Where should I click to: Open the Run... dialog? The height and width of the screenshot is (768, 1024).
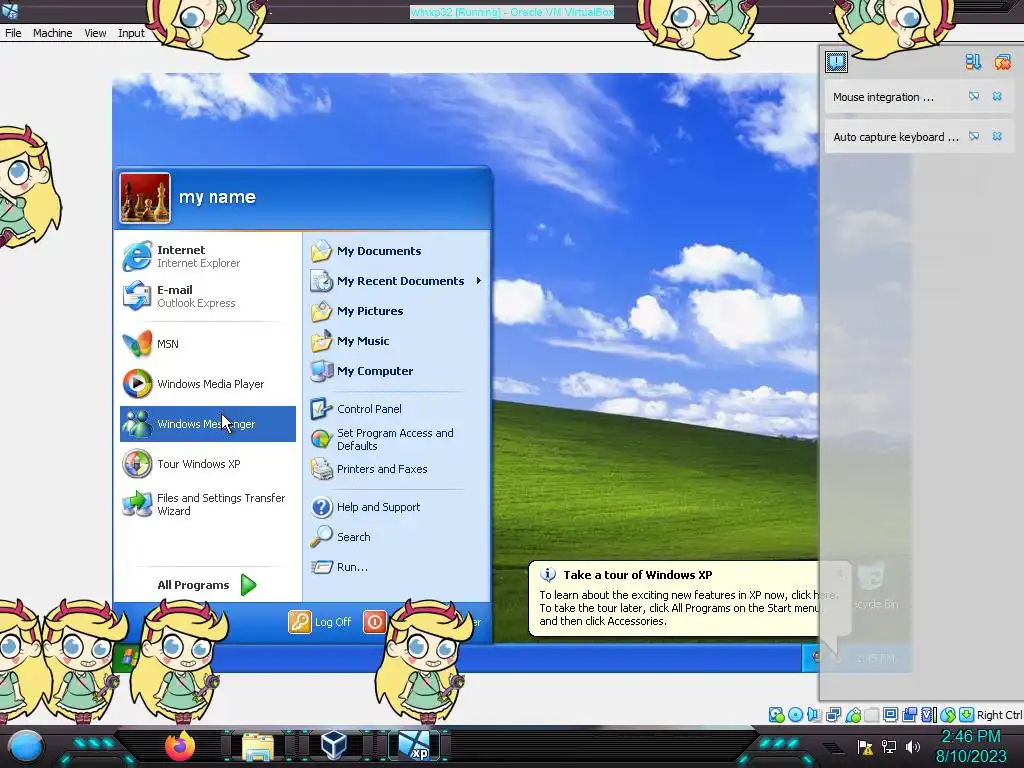pos(398,567)
